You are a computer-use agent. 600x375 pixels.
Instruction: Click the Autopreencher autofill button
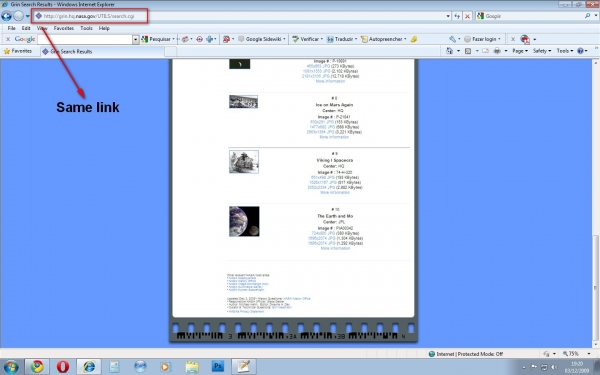[x=383, y=39]
